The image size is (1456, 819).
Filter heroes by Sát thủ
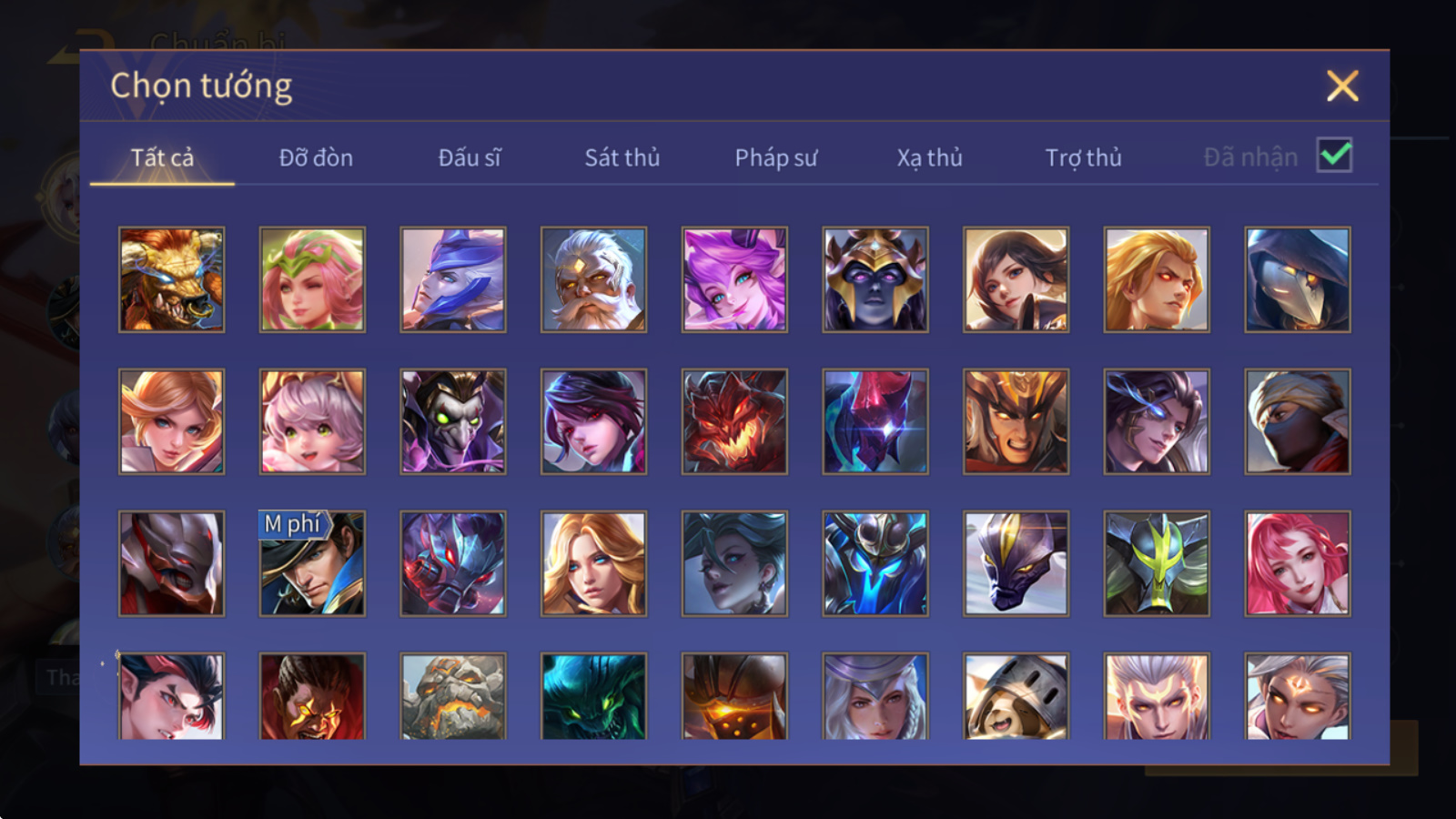[x=622, y=157]
